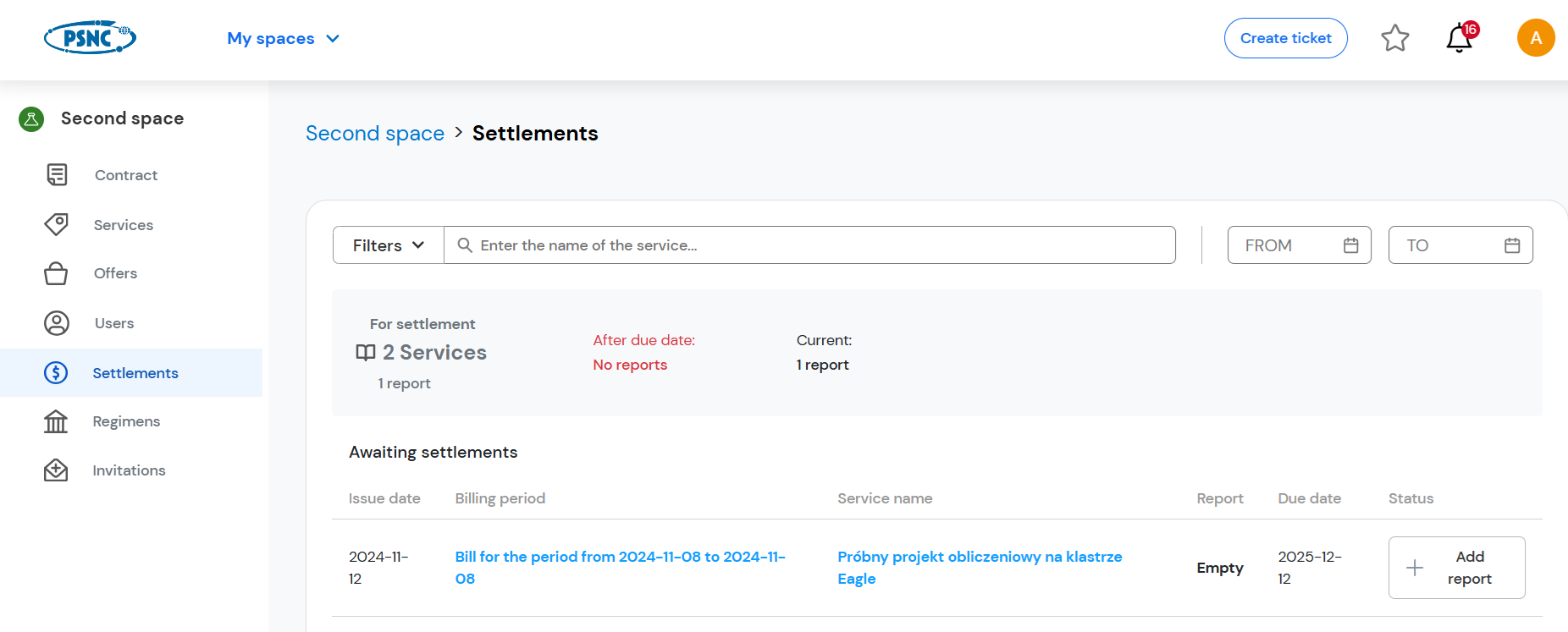Click the Current '1 report' text
The height and width of the screenshot is (632, 1568).
pyautogui.click(x=822, y=365)
